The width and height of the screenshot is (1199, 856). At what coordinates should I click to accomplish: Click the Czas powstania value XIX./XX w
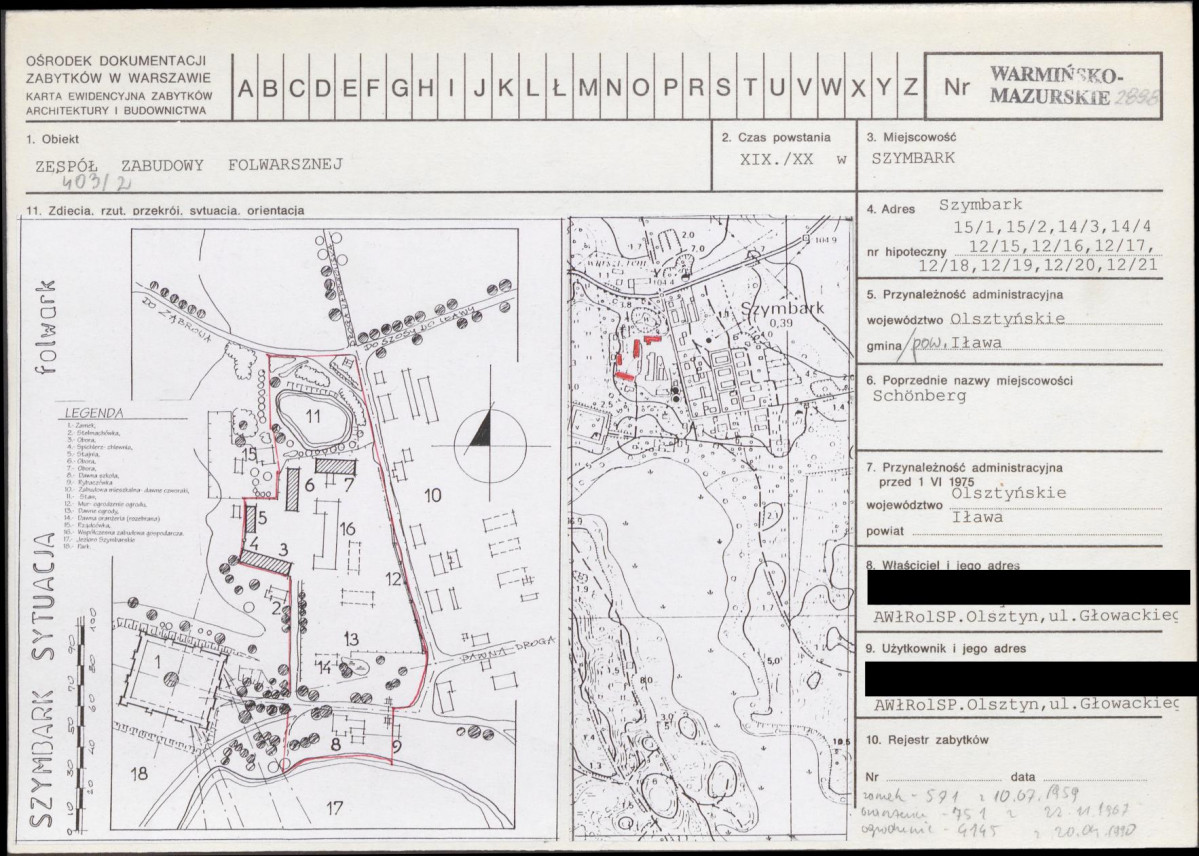[x=793, y=160]
